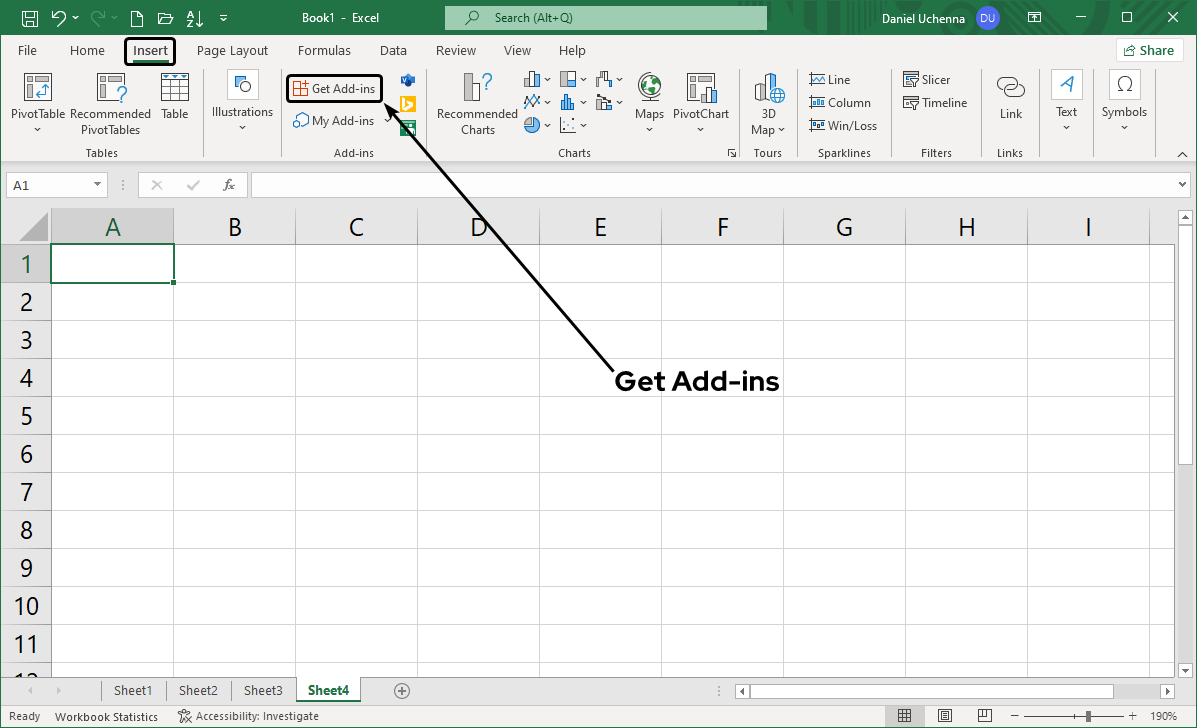Insert a Slicer
The width and height of the screenshot is (1197, 728).
pos(926,79)
